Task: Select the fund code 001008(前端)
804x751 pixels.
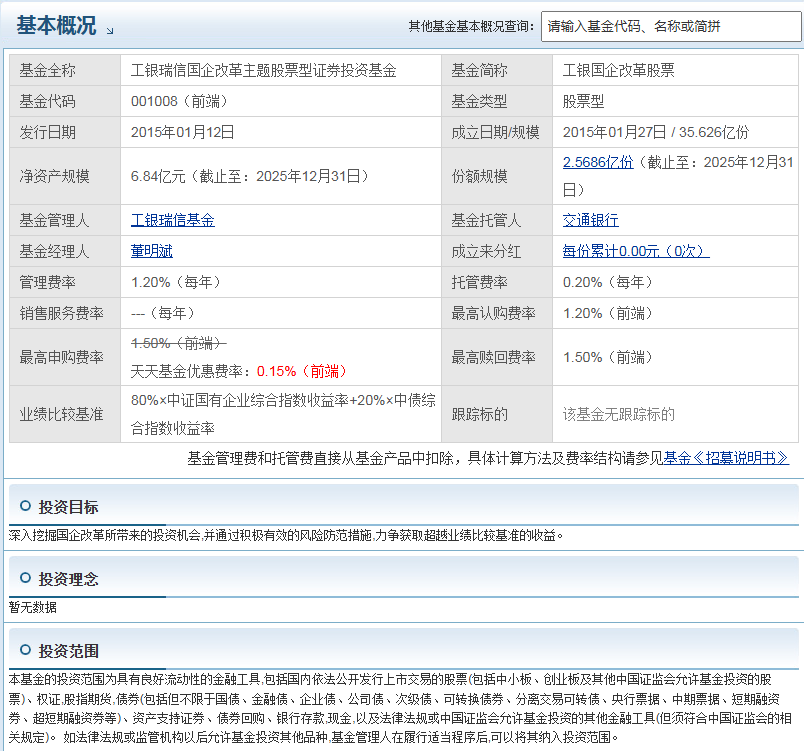Action: (179, 102)
